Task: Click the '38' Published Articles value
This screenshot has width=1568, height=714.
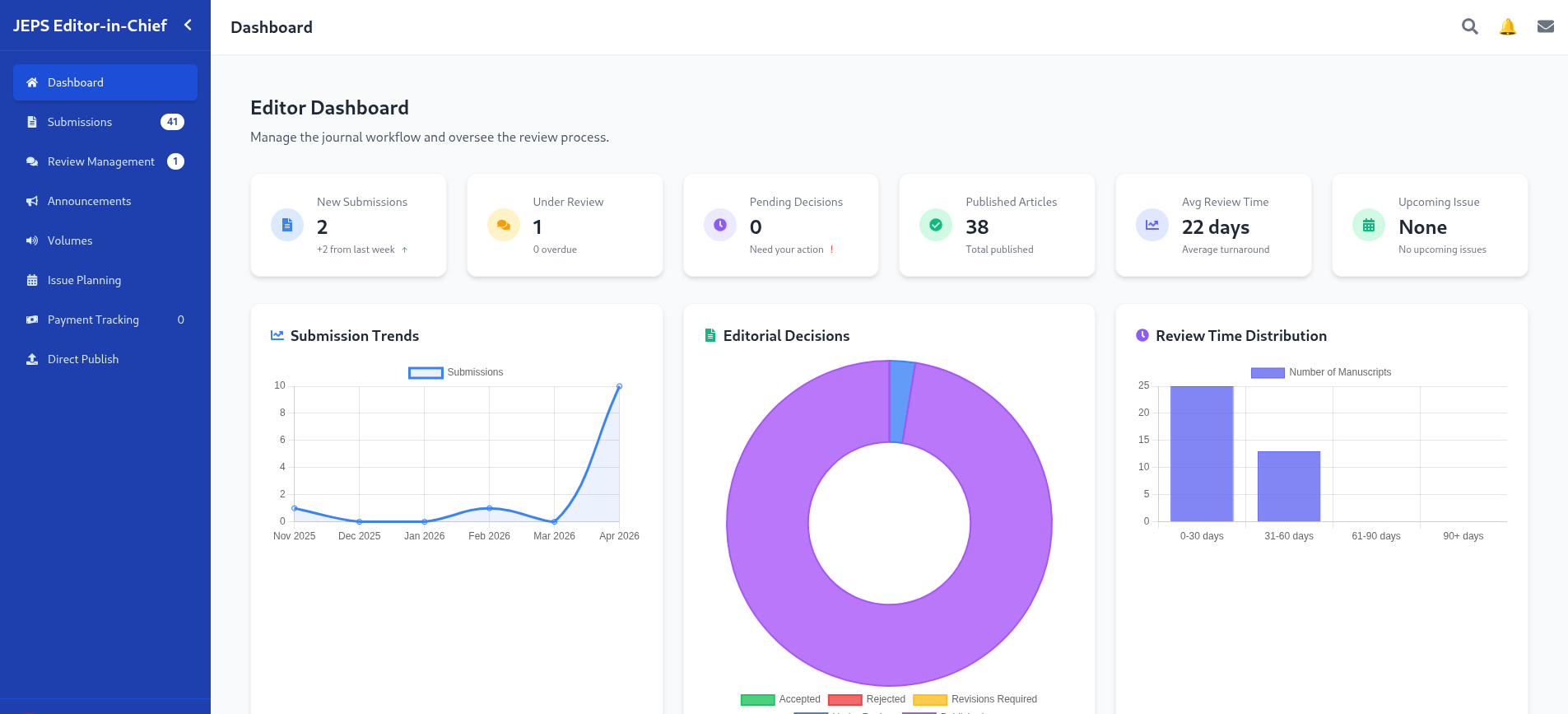Action: 977,227
